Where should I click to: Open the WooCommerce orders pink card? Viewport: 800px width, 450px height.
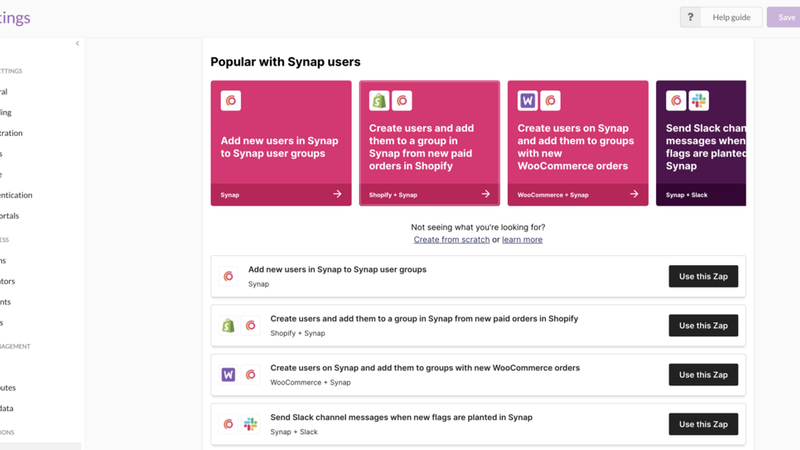click(x=578, y=143)
